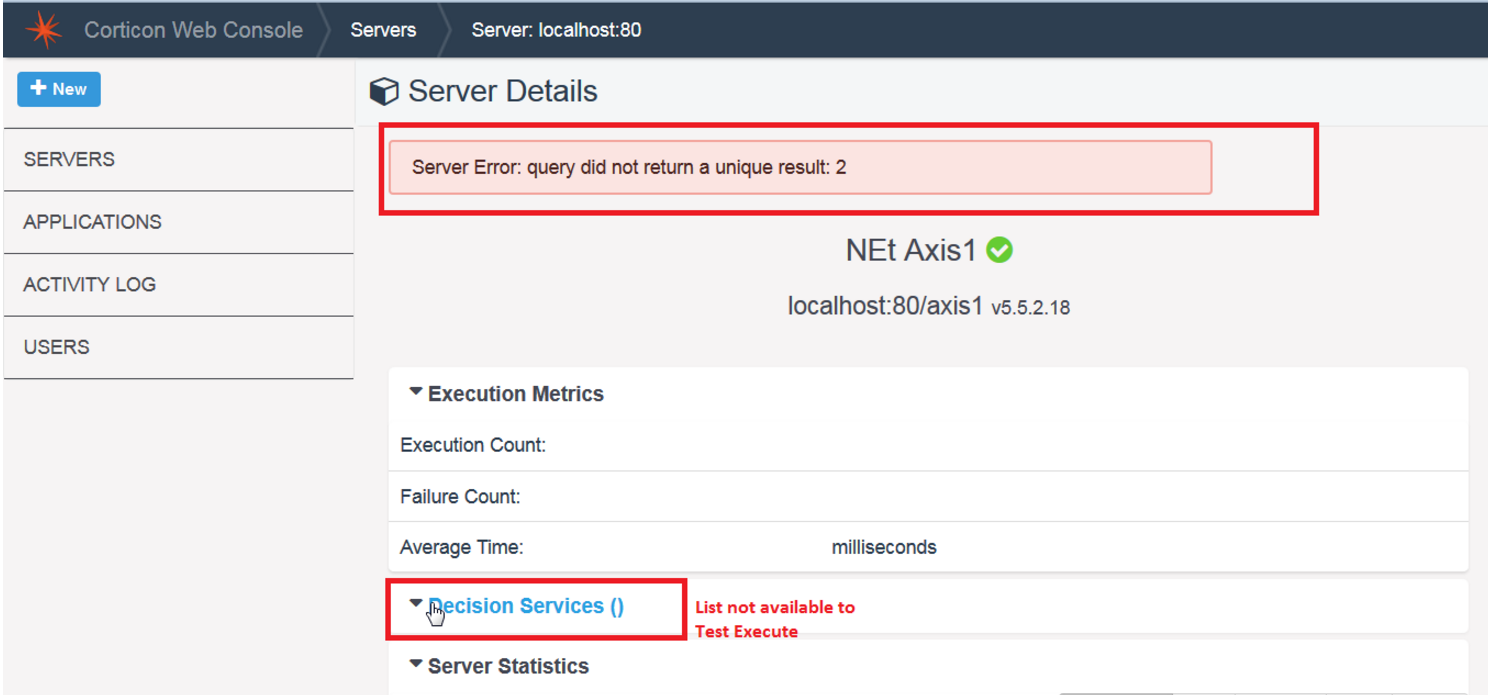Open the Servers breadcrumb
Viewport: 1488px width, 695px height.
tap(383, 30)
